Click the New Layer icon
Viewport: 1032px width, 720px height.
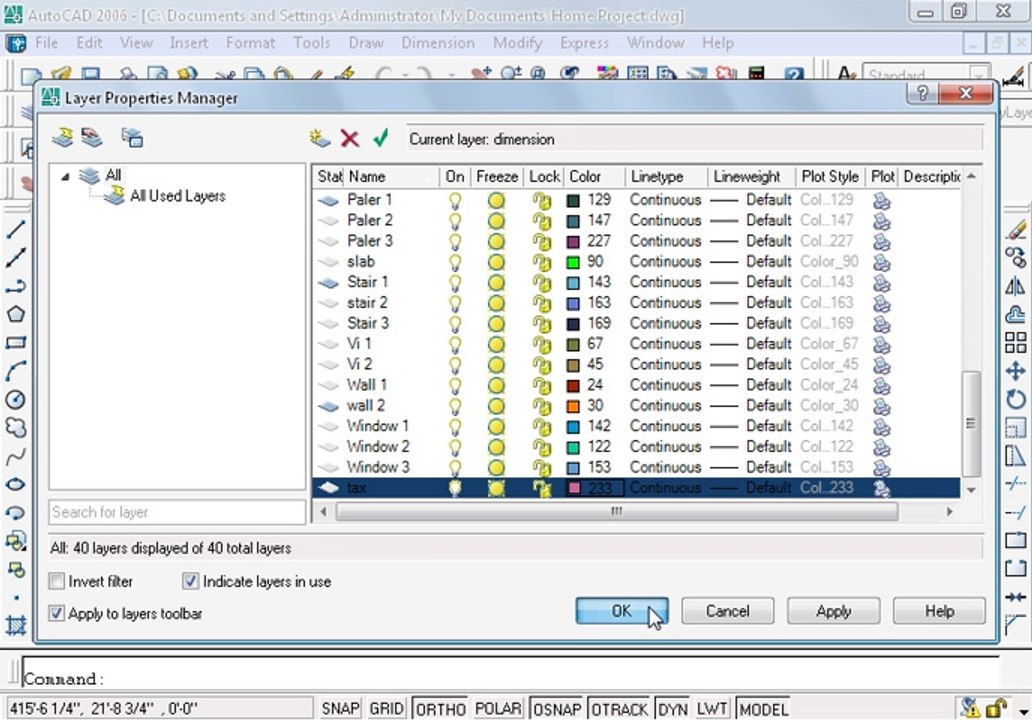[x=320, y=138]
